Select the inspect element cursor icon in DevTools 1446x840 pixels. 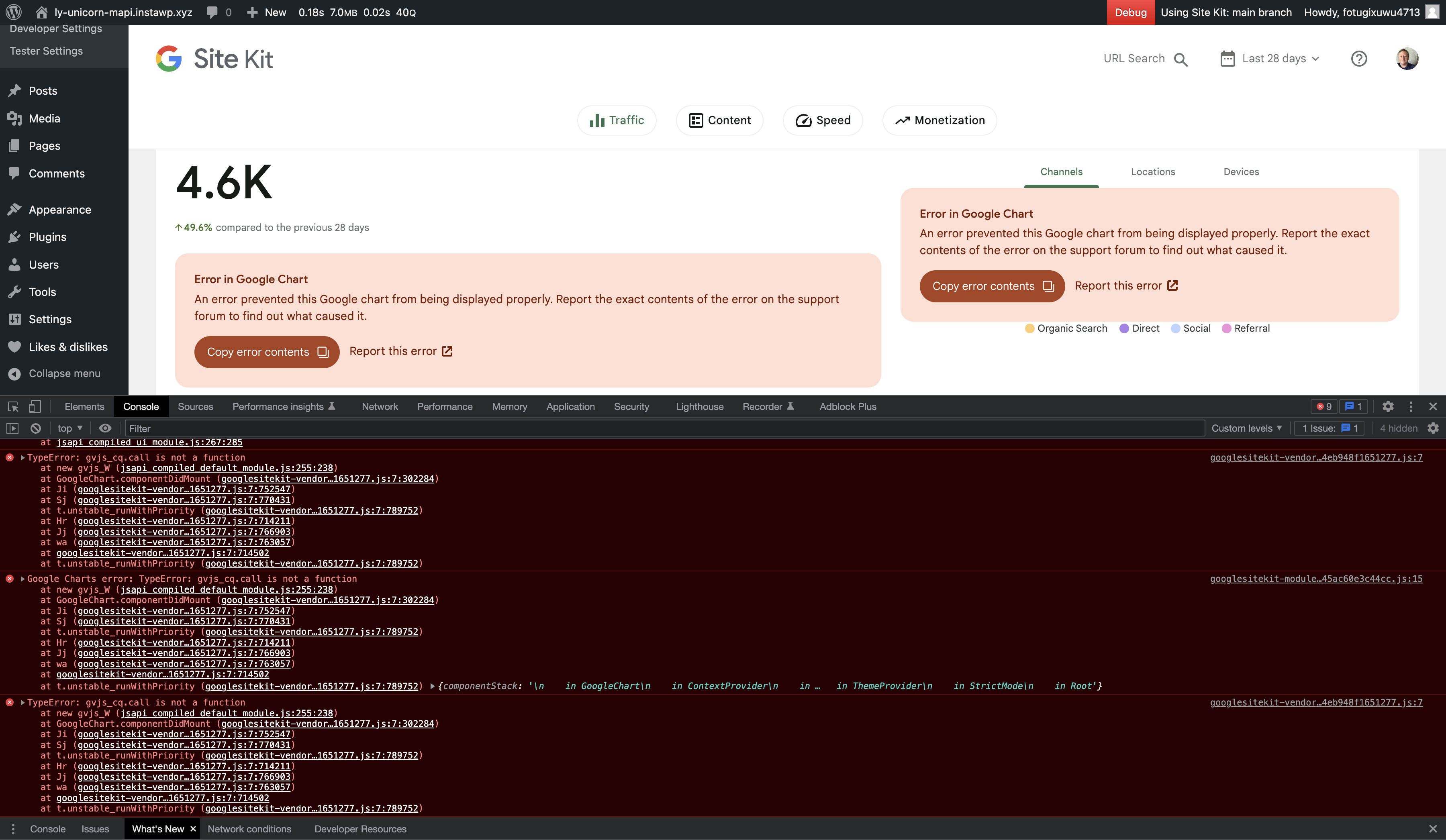tap(12, 406)
